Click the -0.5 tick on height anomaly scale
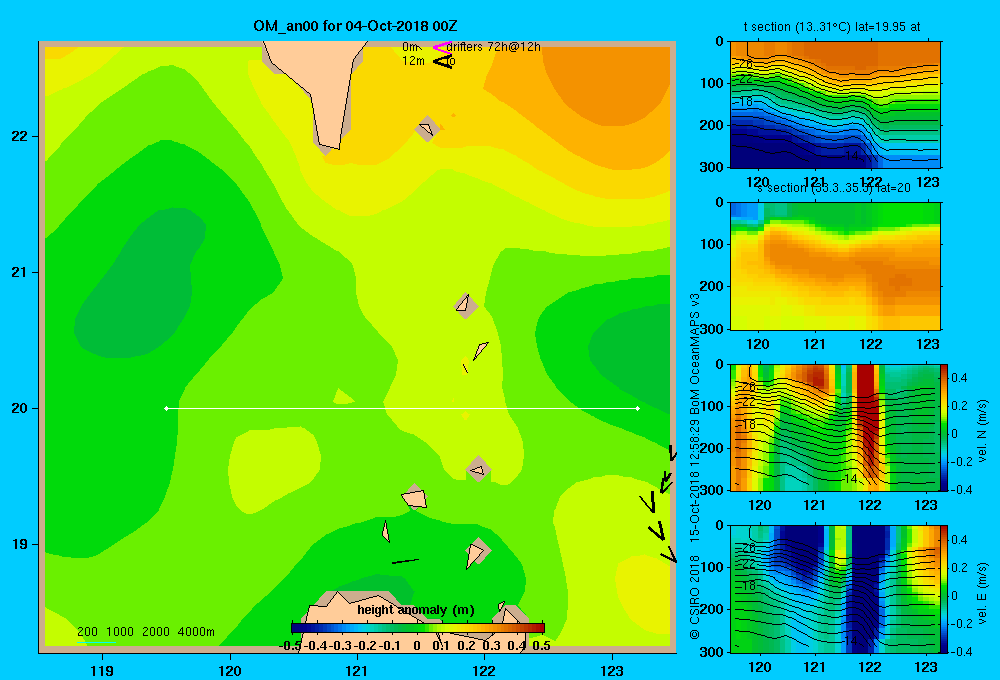Viewport: 1000px width, 680px height. click(x=291, y=646)
